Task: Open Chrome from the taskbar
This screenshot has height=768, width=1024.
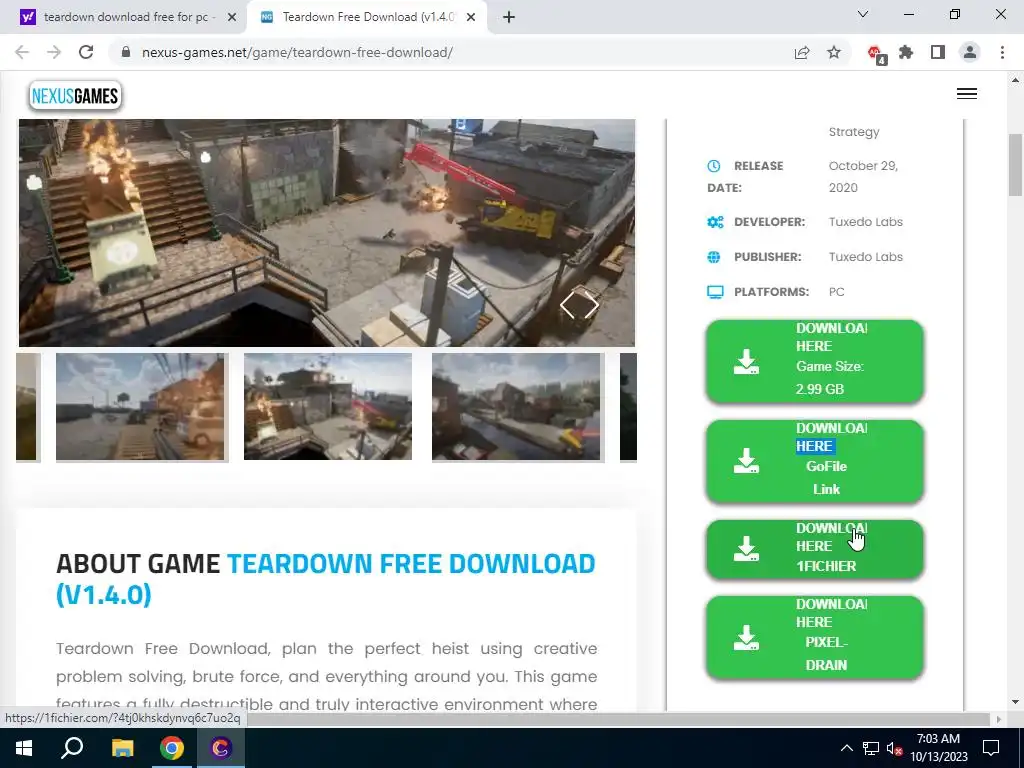Action: coord(172,748)
